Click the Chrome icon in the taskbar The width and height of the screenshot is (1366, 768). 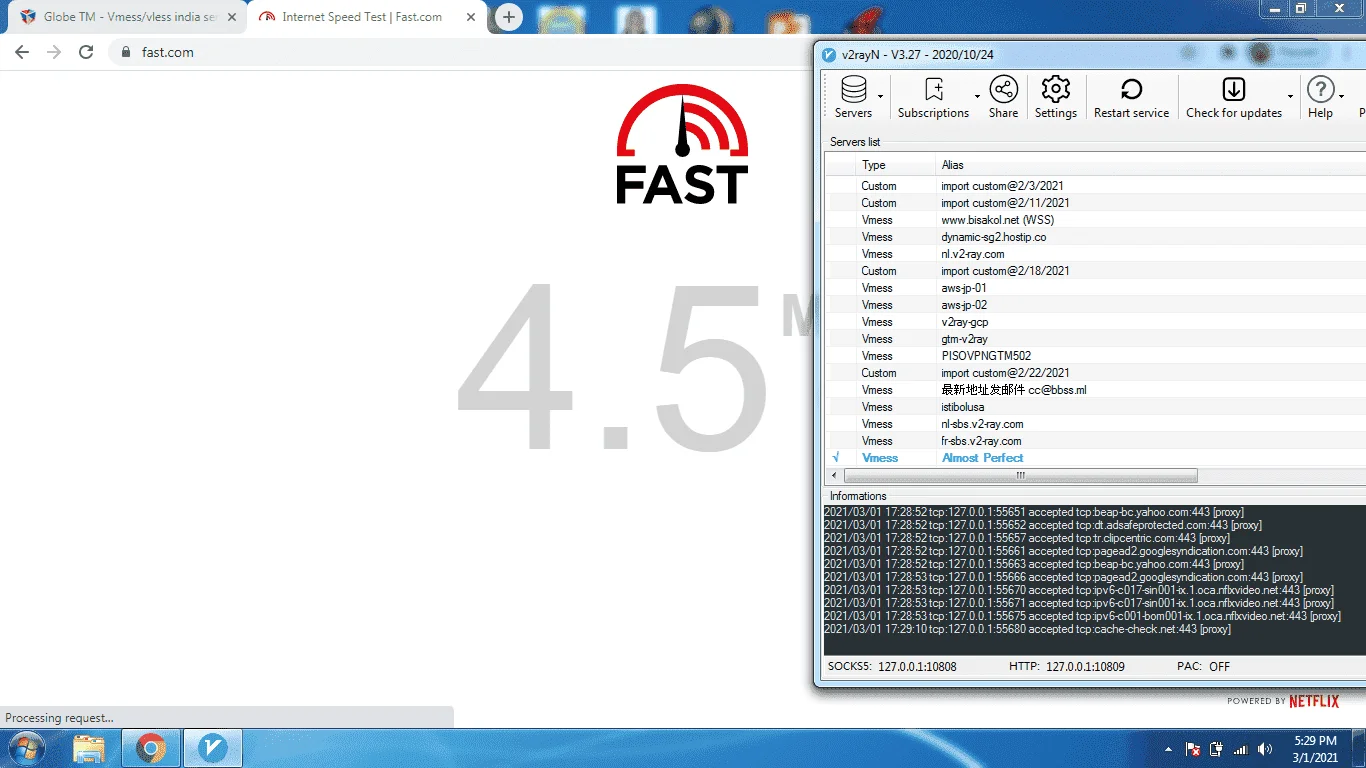tap(151, 748)
